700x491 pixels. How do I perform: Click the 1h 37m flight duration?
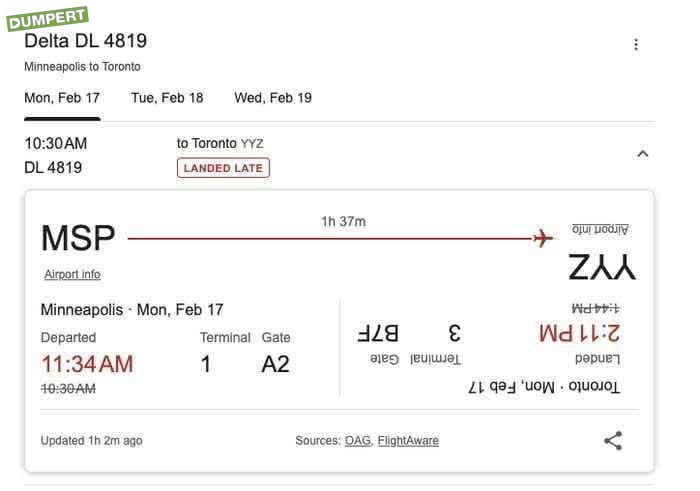pyautogui.click(x=343, y=221)
